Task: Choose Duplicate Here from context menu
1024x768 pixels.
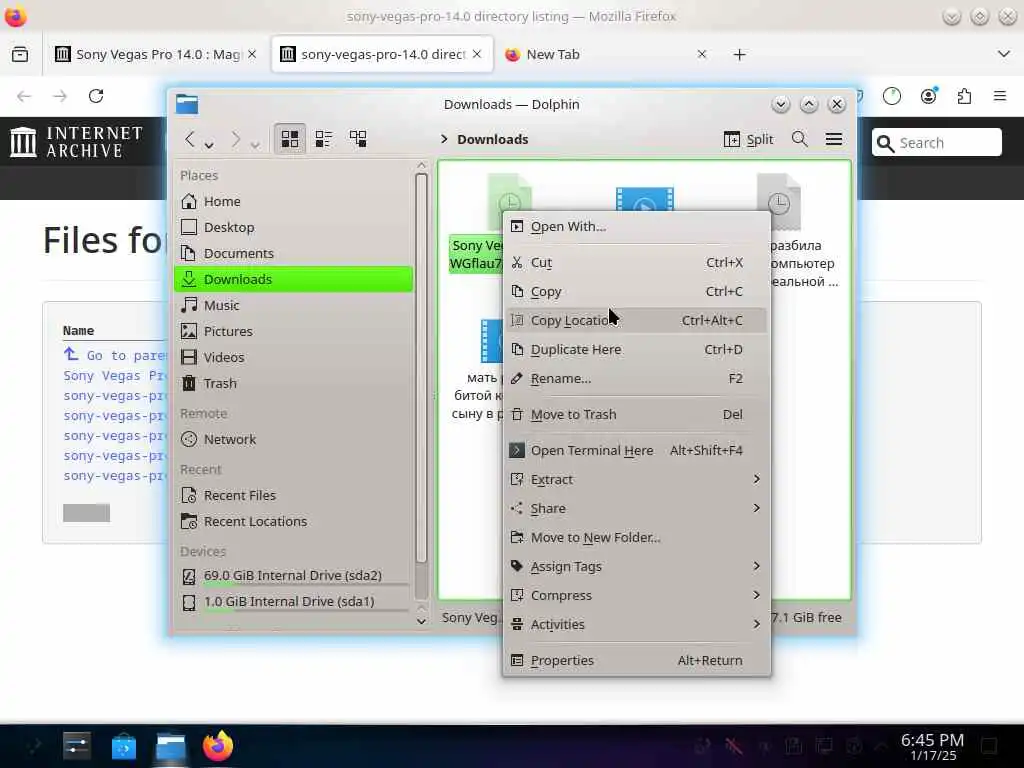Action: point(637,349)
